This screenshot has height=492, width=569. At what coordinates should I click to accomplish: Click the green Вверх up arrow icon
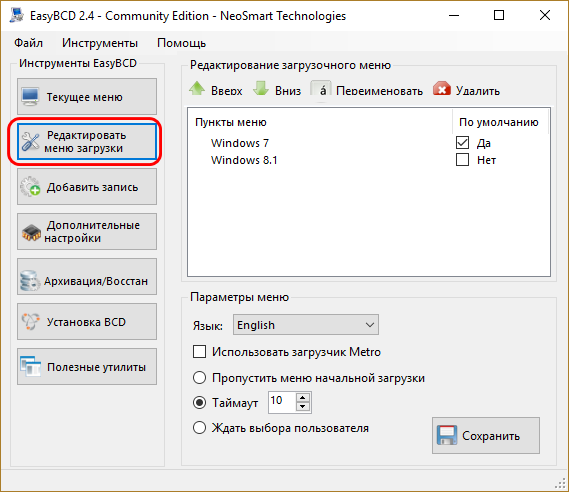[x=197, y=89]
